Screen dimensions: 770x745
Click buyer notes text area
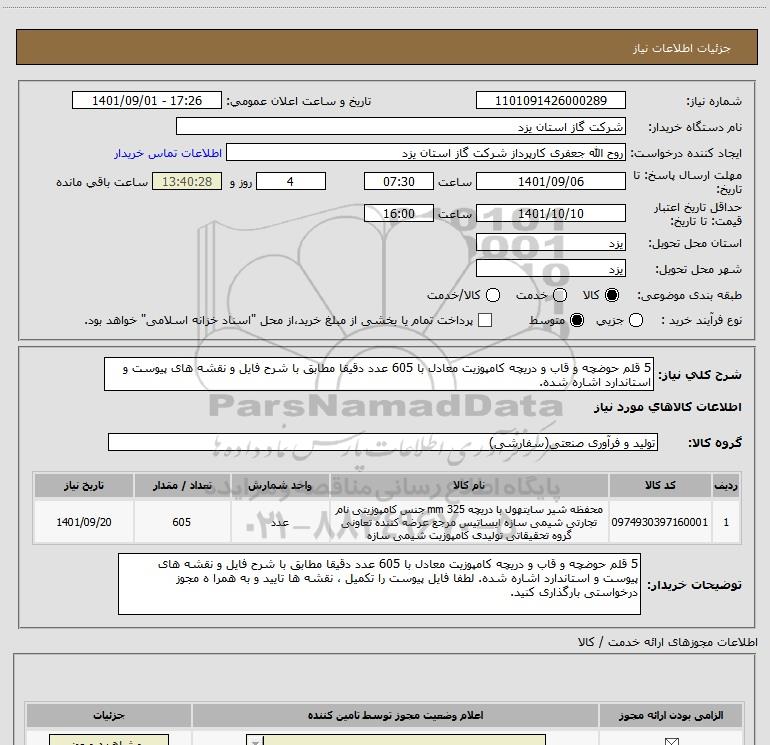click(379, 583)
